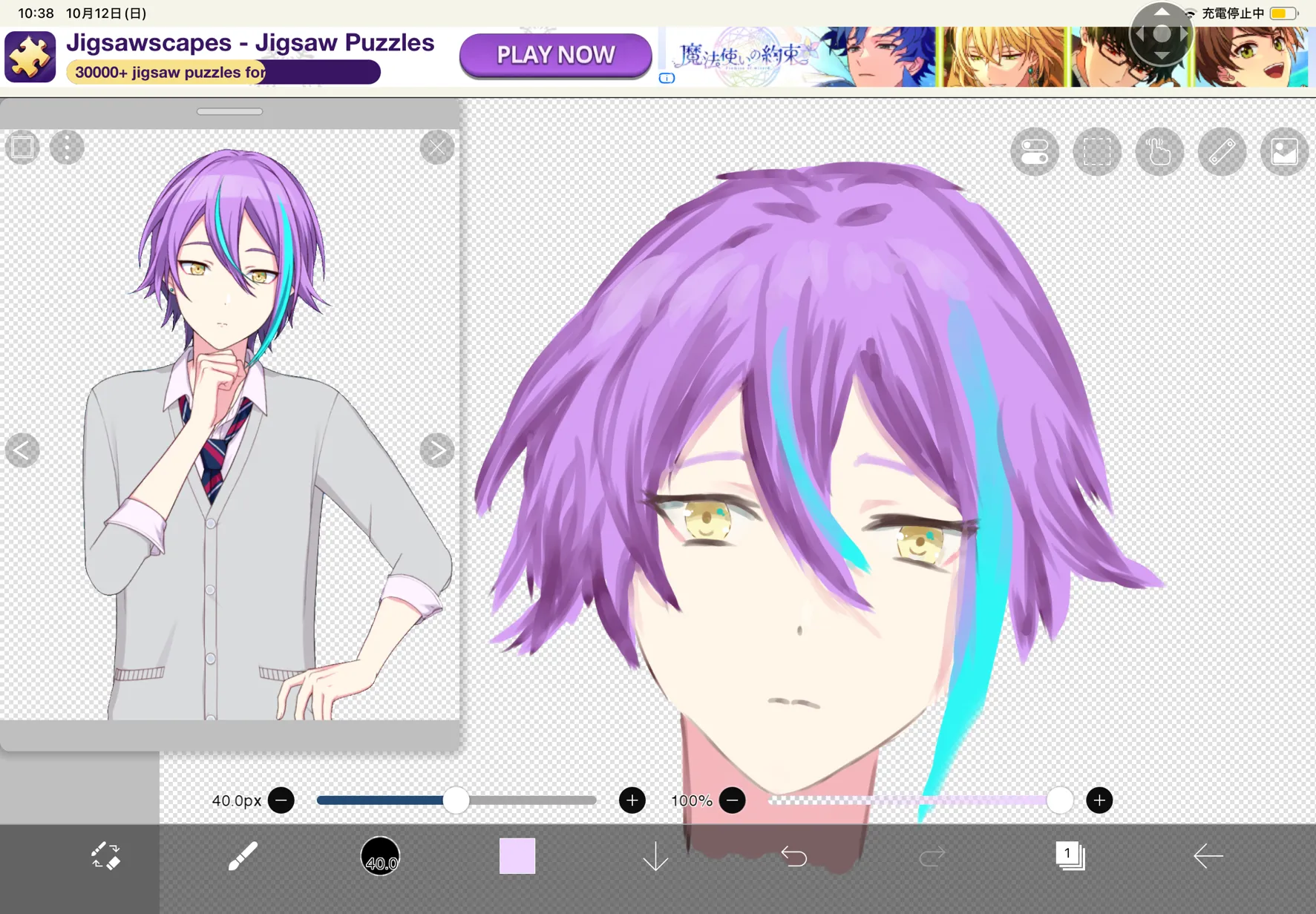Tap the ad info icon

tap(667, 78)
